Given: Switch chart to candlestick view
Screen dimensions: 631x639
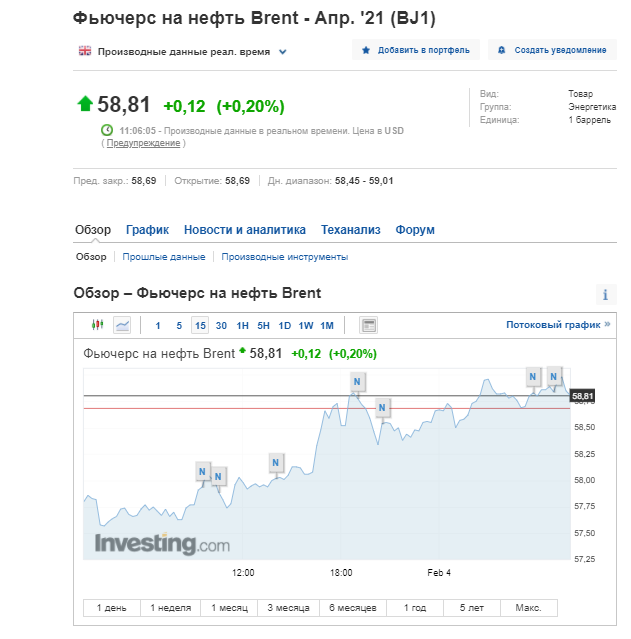Looking at the screenshot, I should 97,325.
